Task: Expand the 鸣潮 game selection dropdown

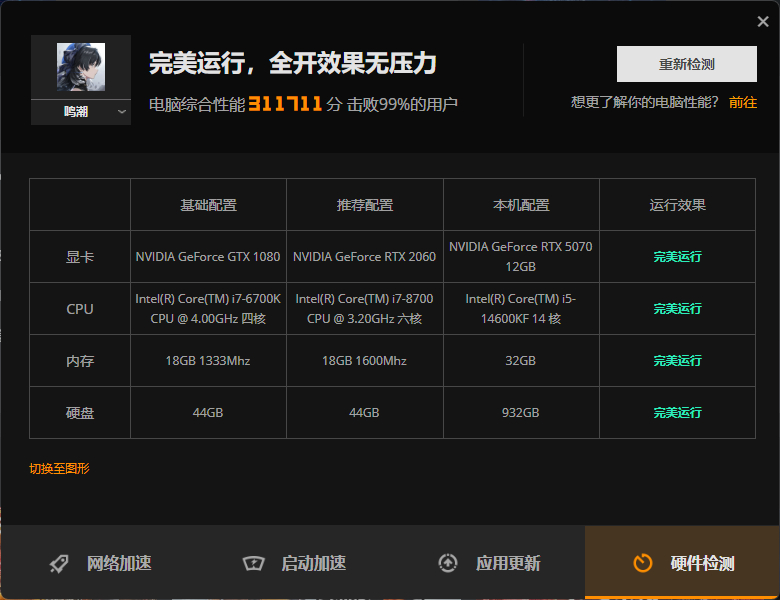Action: point(122,112)
